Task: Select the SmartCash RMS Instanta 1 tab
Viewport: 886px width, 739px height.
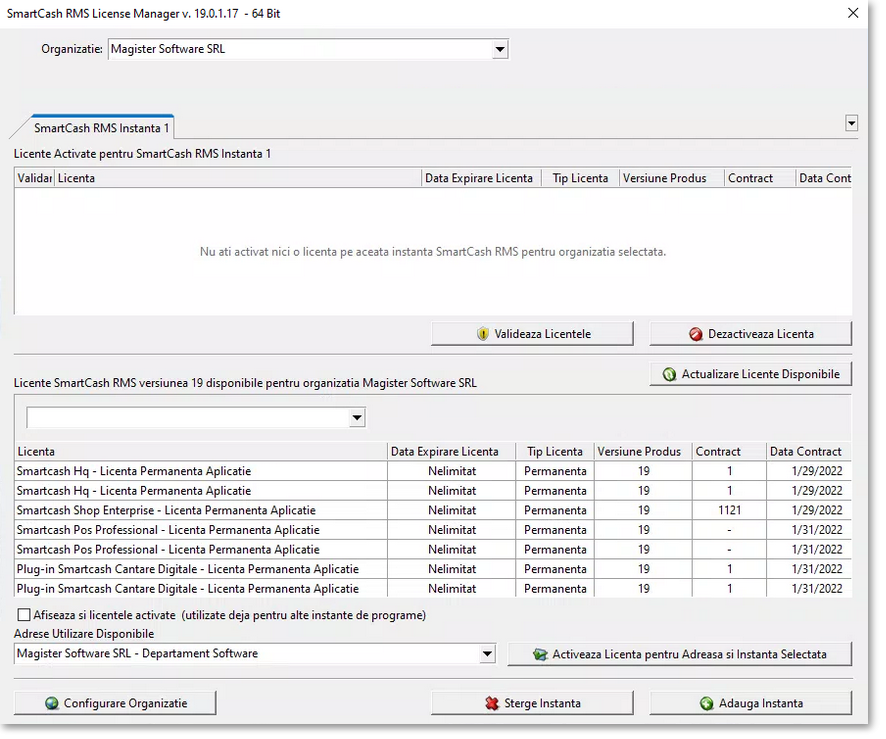Action: point(102,128)
